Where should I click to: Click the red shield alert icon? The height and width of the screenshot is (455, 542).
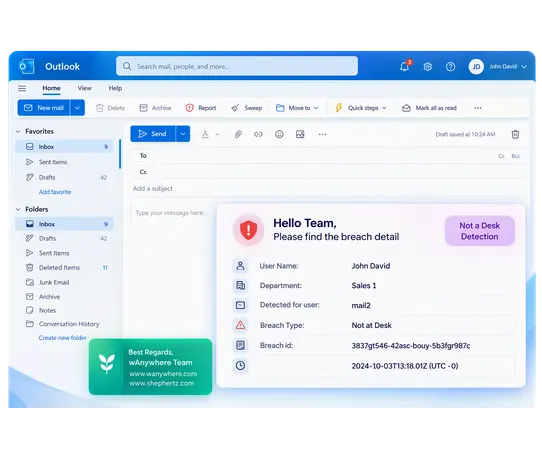[x=248, y=230]
